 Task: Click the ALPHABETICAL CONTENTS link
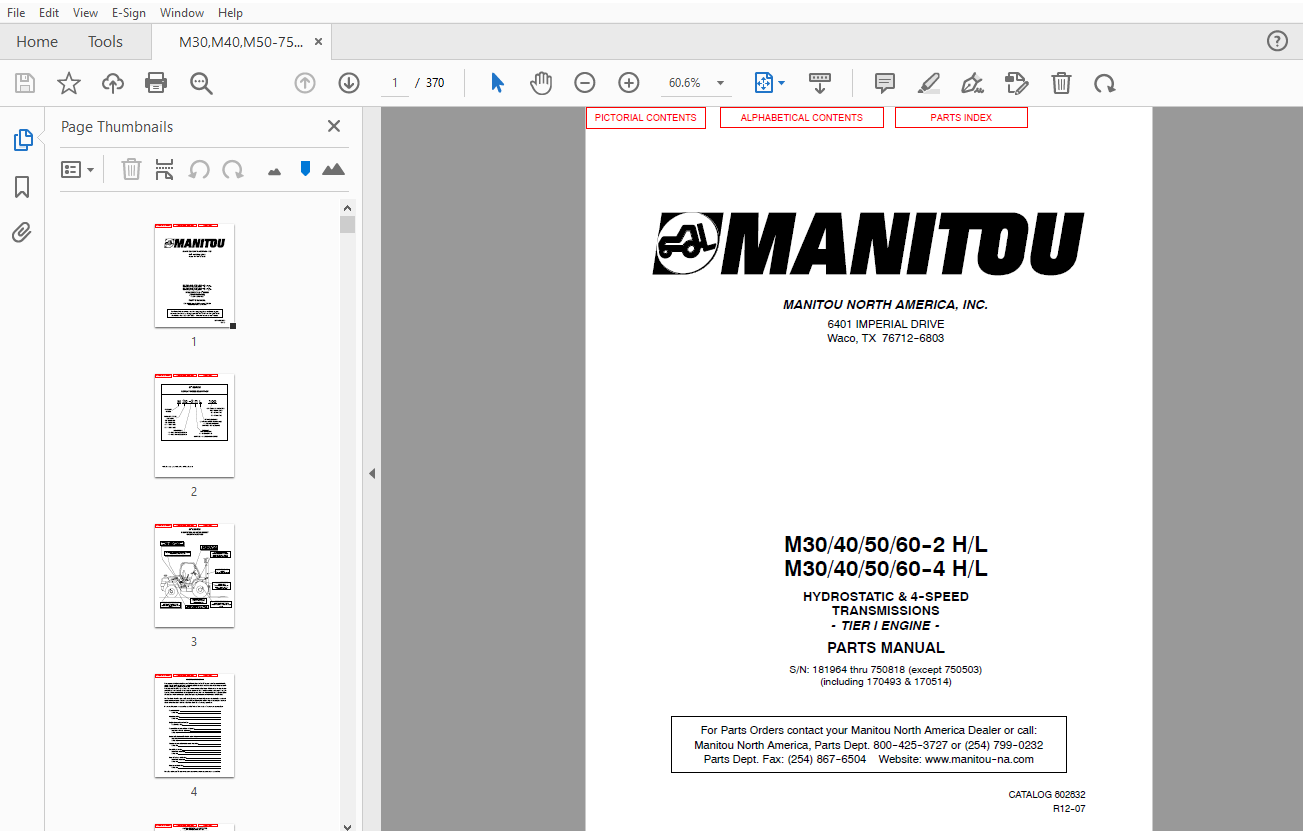click(802, 118)
